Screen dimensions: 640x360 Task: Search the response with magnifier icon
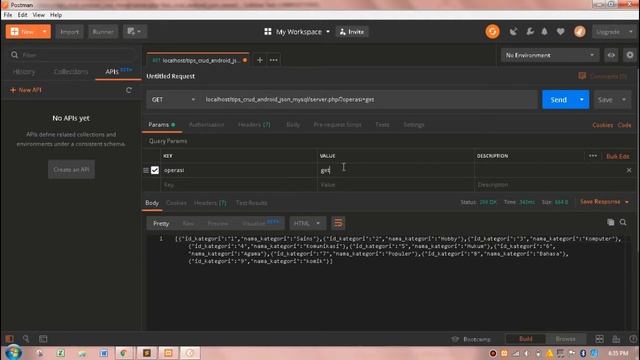tap(623, 222)
